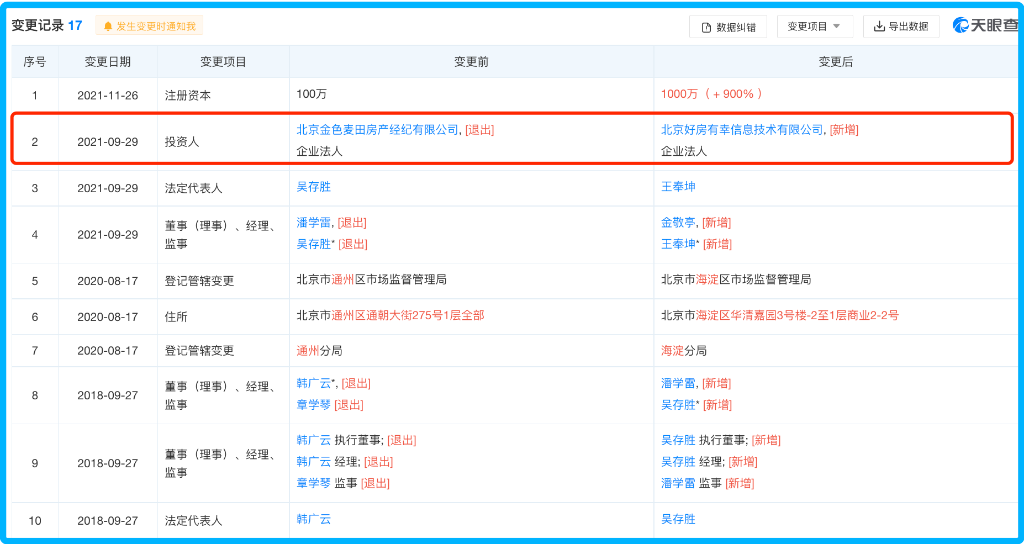Screen dimensions: 1024x544
Task: Click 吴存胜 marked 退出 in row 4
Action: tap(313, 244)
